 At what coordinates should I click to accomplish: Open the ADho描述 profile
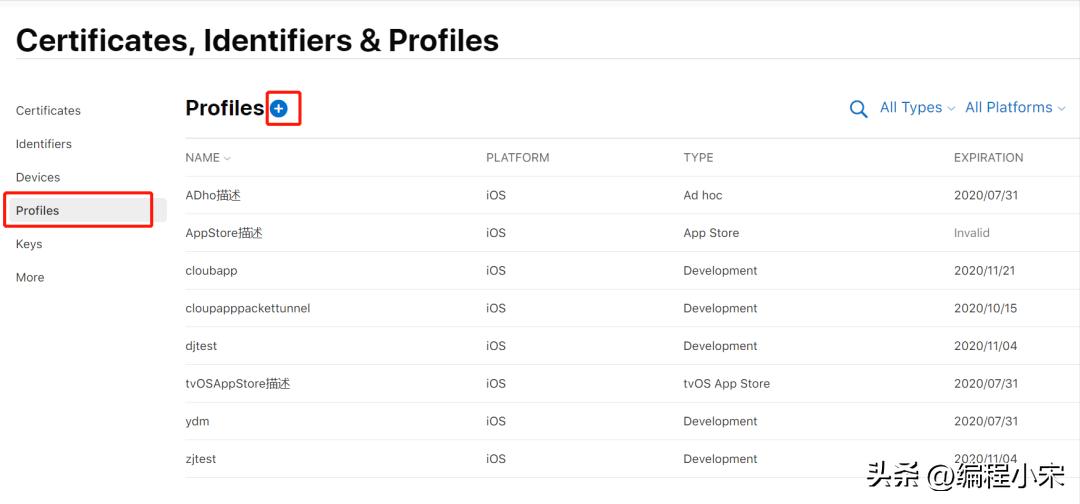pos(213,196)
